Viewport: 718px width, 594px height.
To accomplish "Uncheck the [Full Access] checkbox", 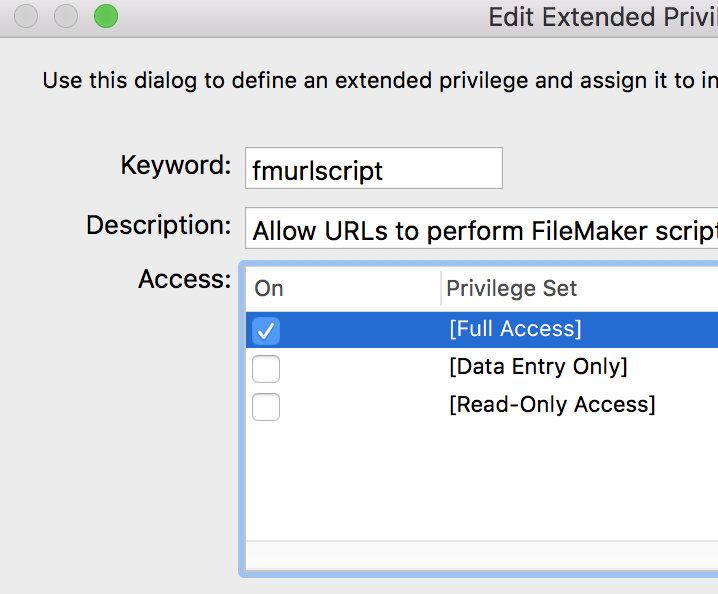I will (x=266, y=330).
